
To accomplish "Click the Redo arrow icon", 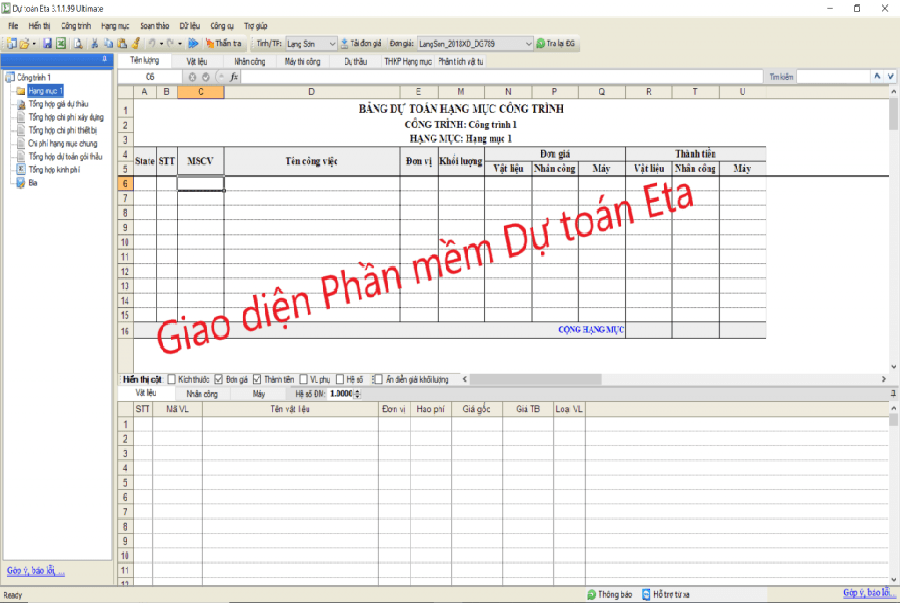I will (x=170, y=44).
